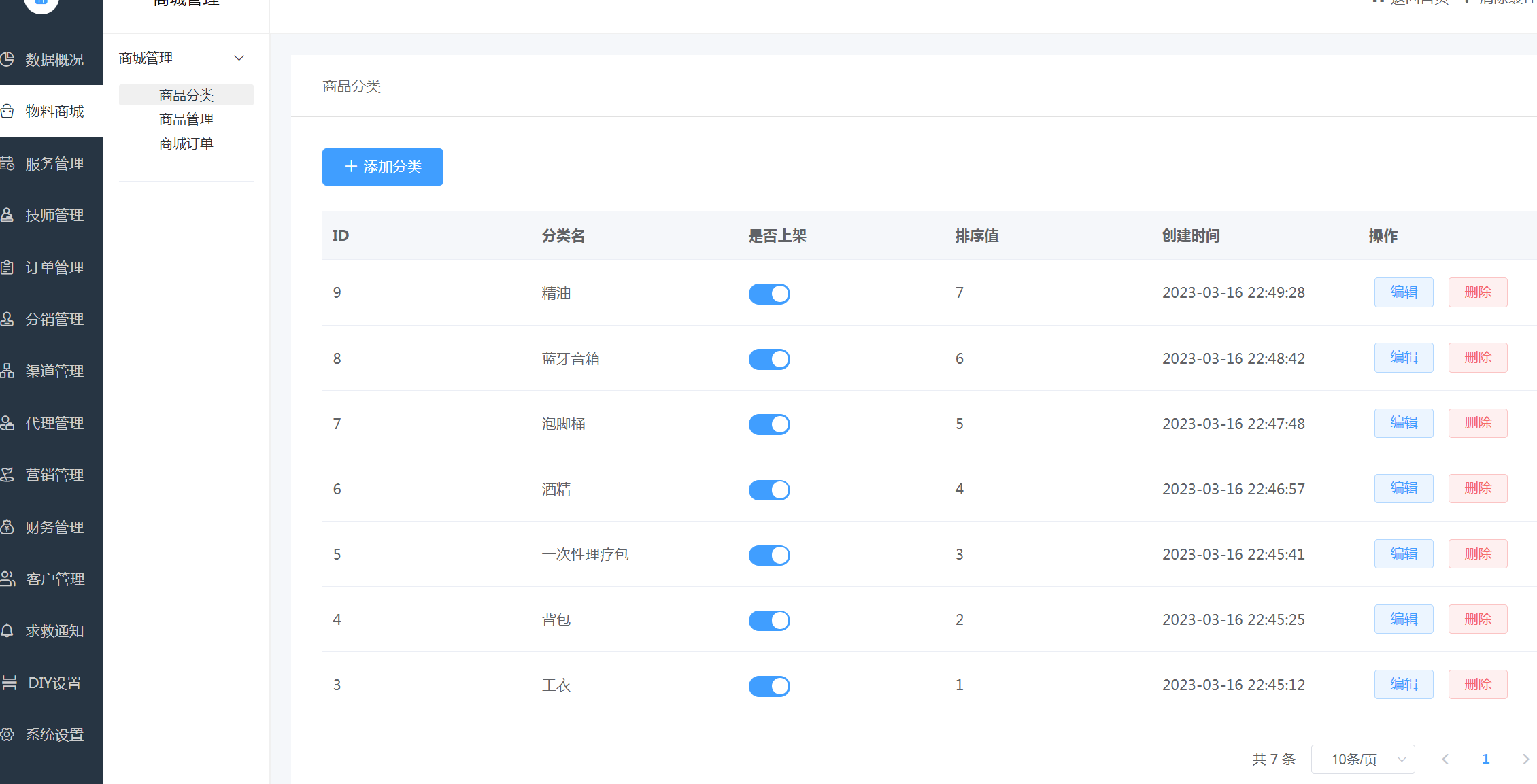This screenshot has width=1537, height=784.
Task: Click the 订单管理 clipboard icon
Action: [7, 267]
